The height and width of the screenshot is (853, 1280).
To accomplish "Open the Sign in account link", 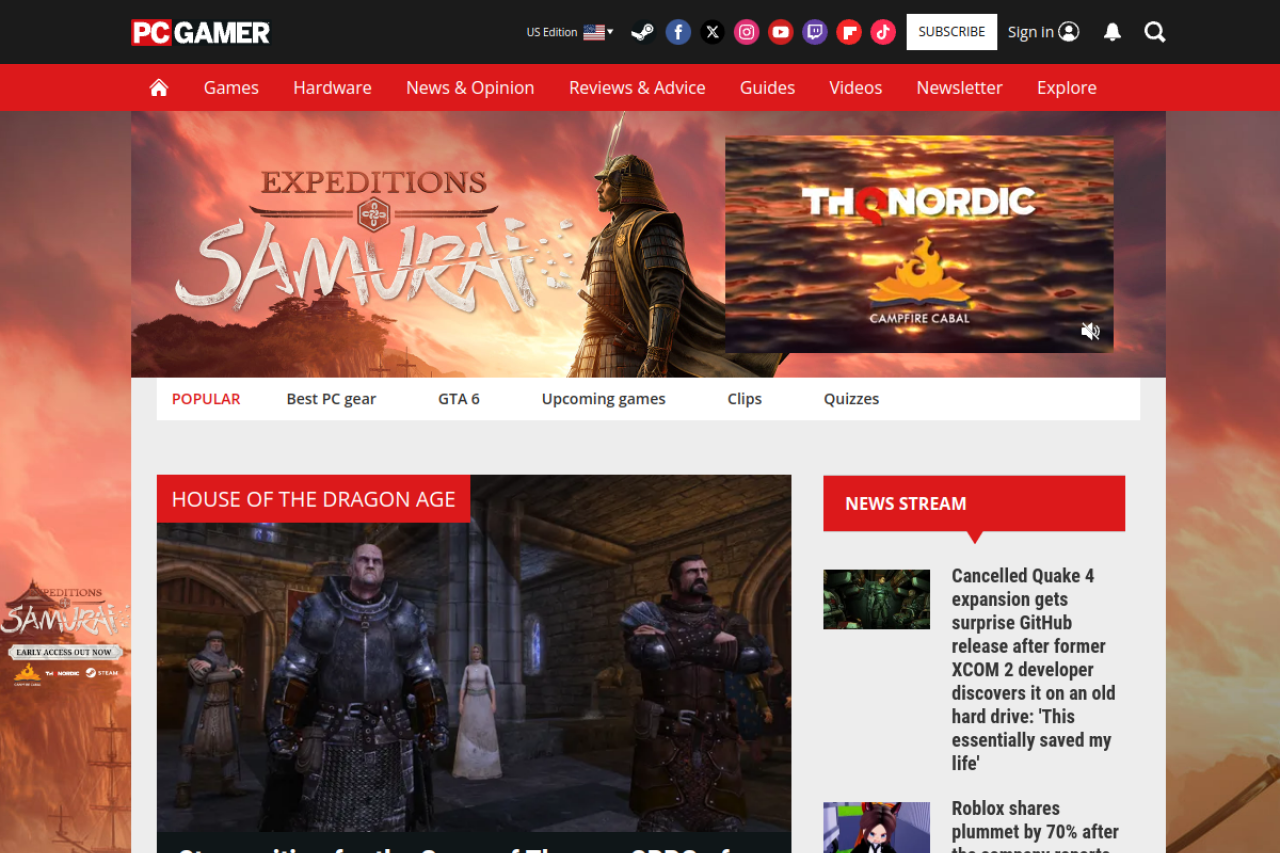I will pyautogui.click(x=1043, y=32).
